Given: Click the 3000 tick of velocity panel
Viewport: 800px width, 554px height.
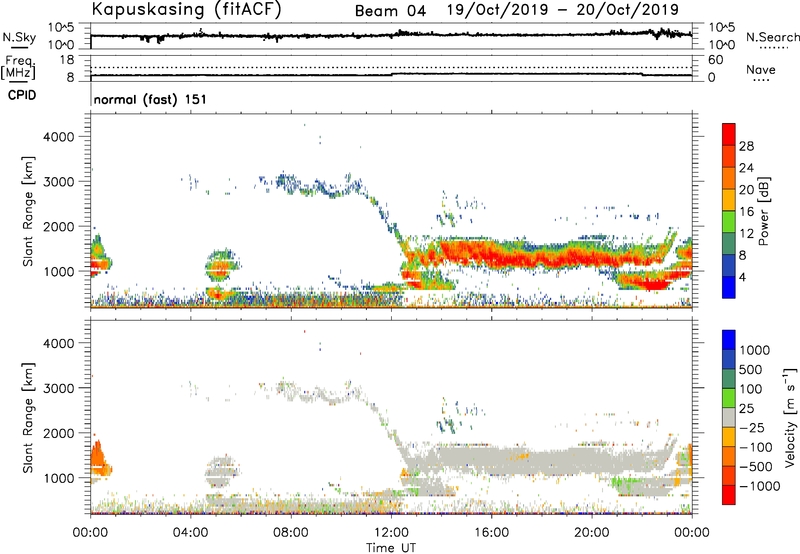Looking at the screenshot, I should point(58,388).
